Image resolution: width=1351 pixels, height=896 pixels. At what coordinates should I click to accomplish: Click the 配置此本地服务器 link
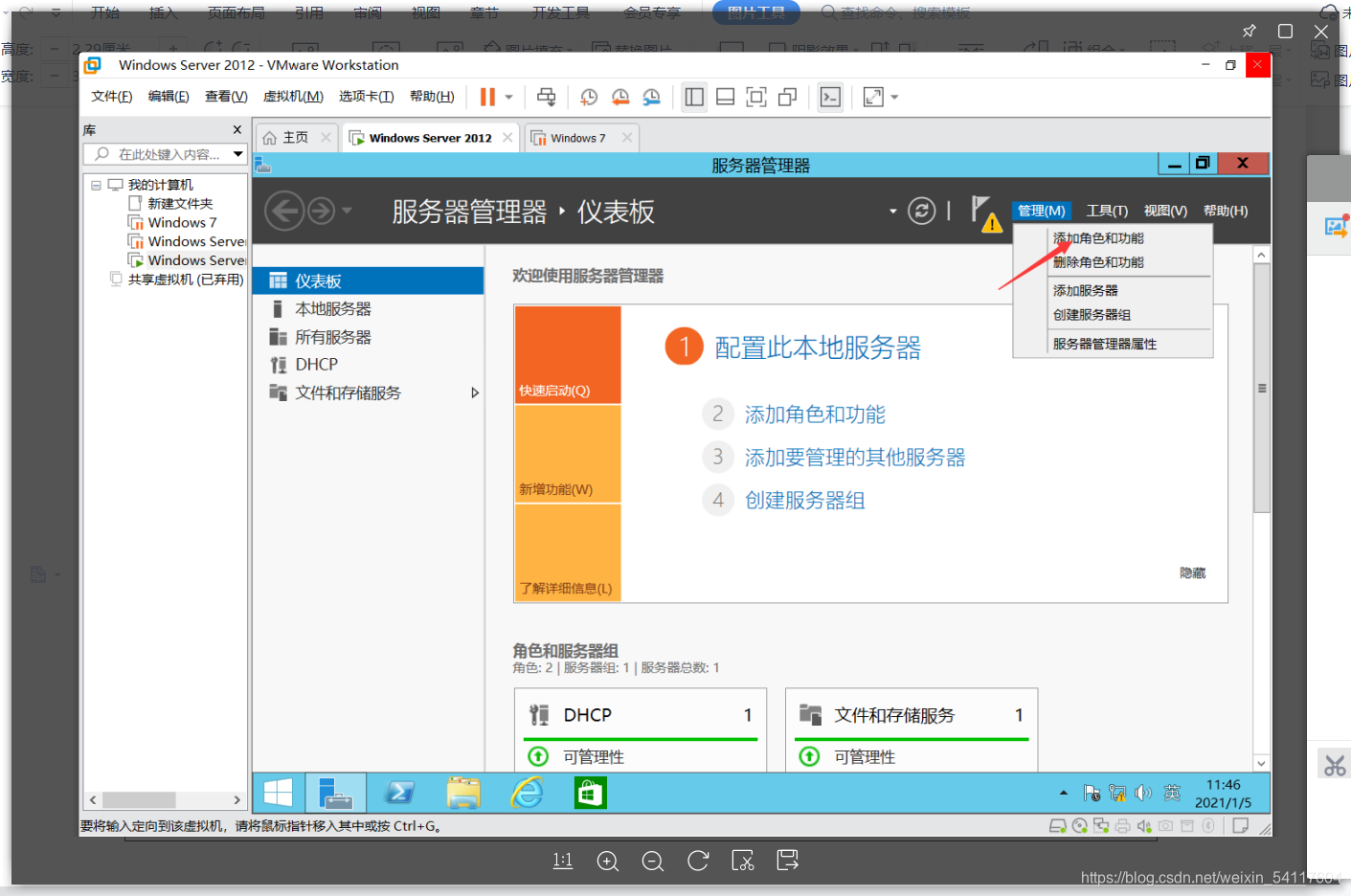818,347
